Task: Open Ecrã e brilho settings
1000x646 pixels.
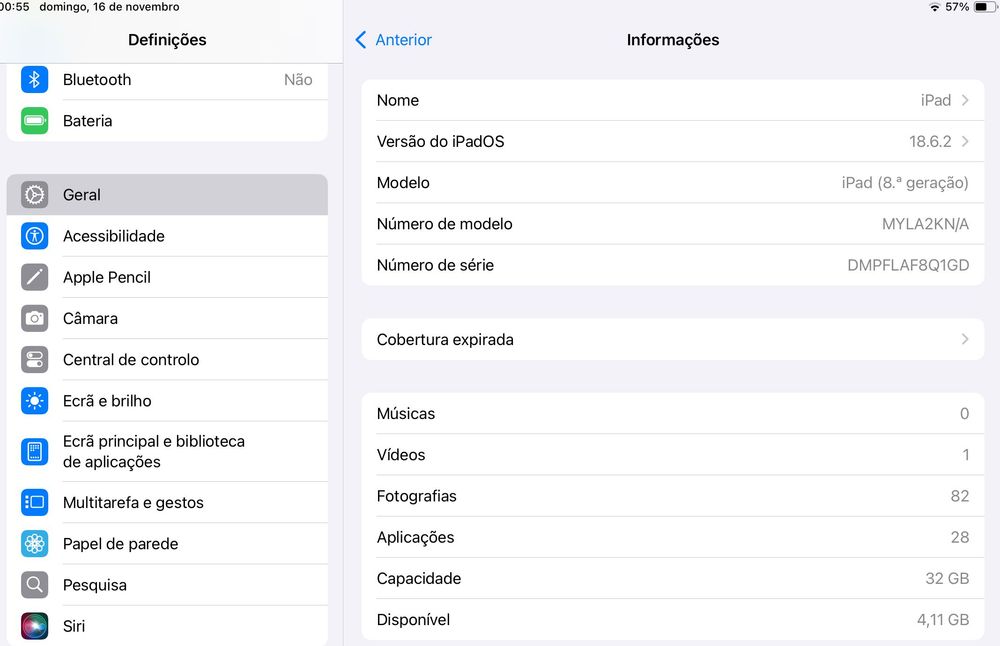Action: (x=167, y=401)
